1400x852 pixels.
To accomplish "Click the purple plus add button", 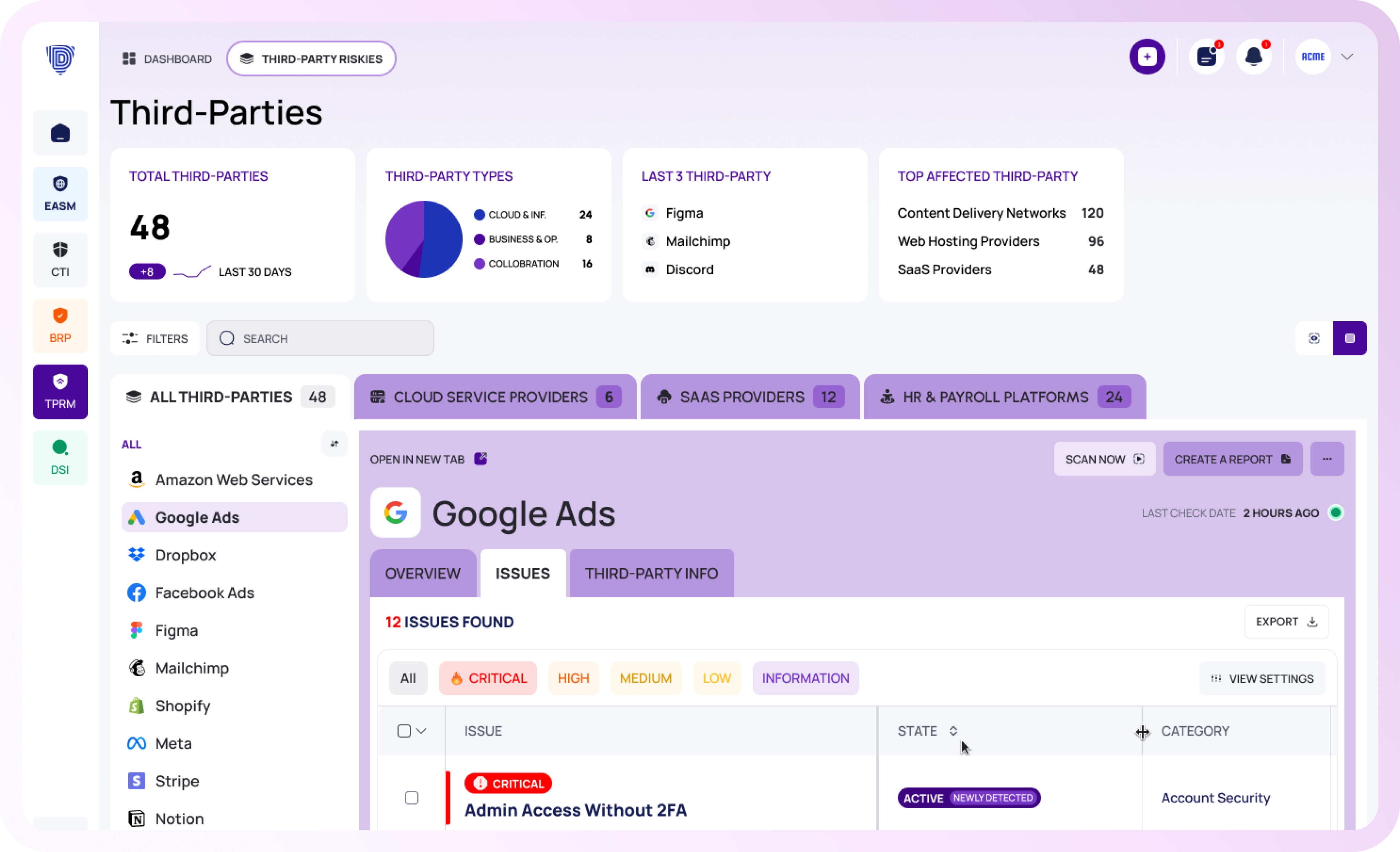I will [x=1147, y=57].
